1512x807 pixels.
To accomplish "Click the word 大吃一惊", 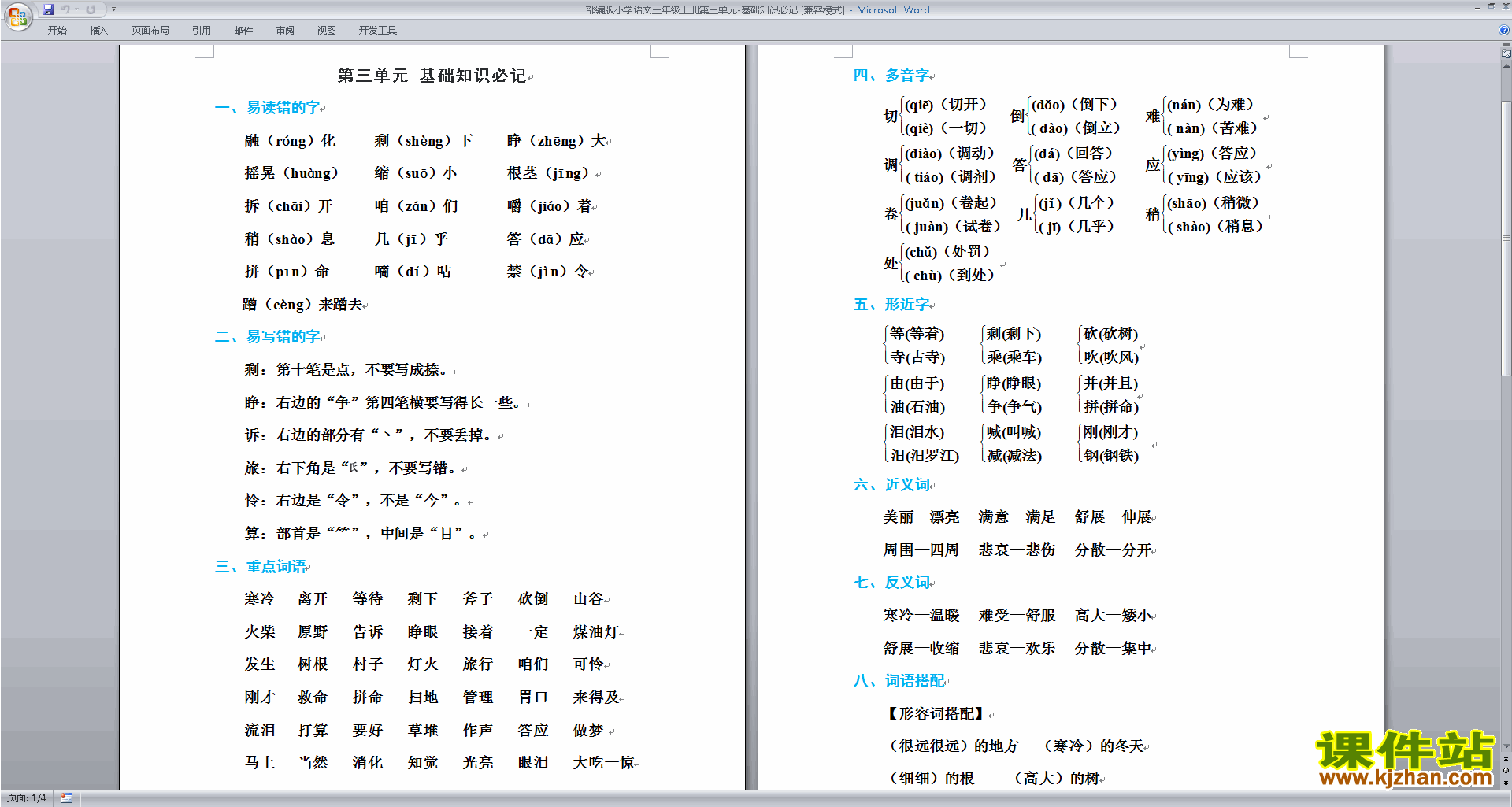I will [604, 763].
